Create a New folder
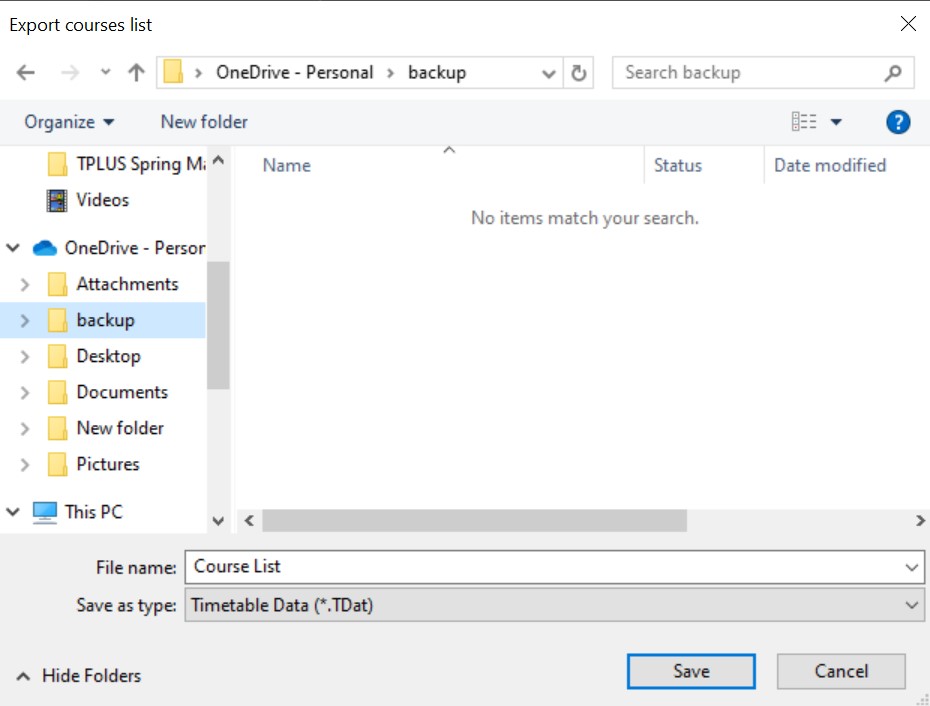 coord(203,121)
